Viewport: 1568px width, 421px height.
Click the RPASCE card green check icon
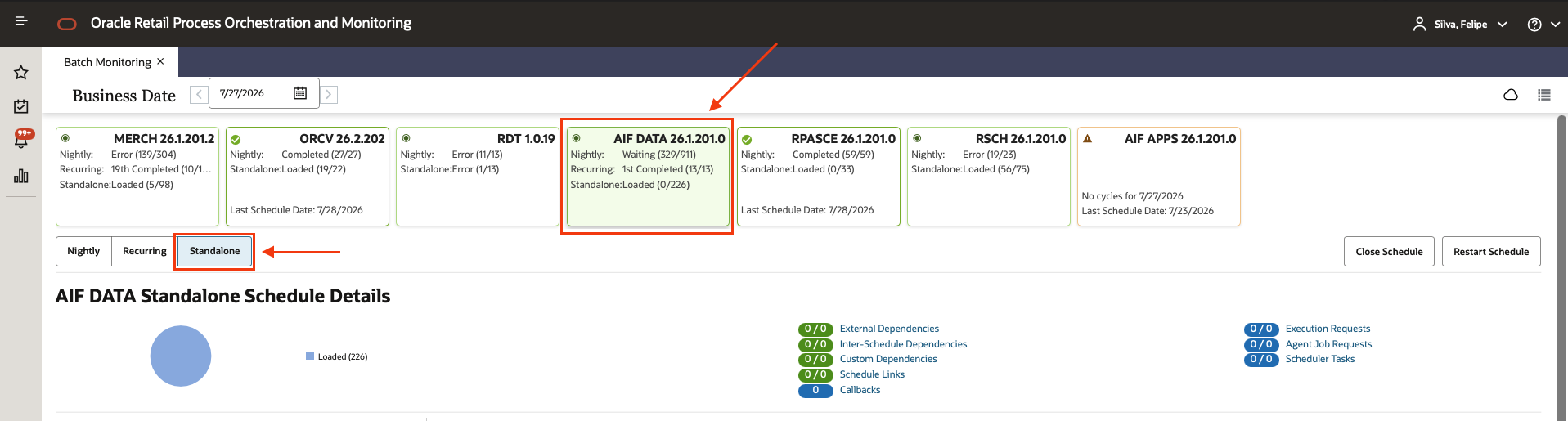tap(747, 140)
